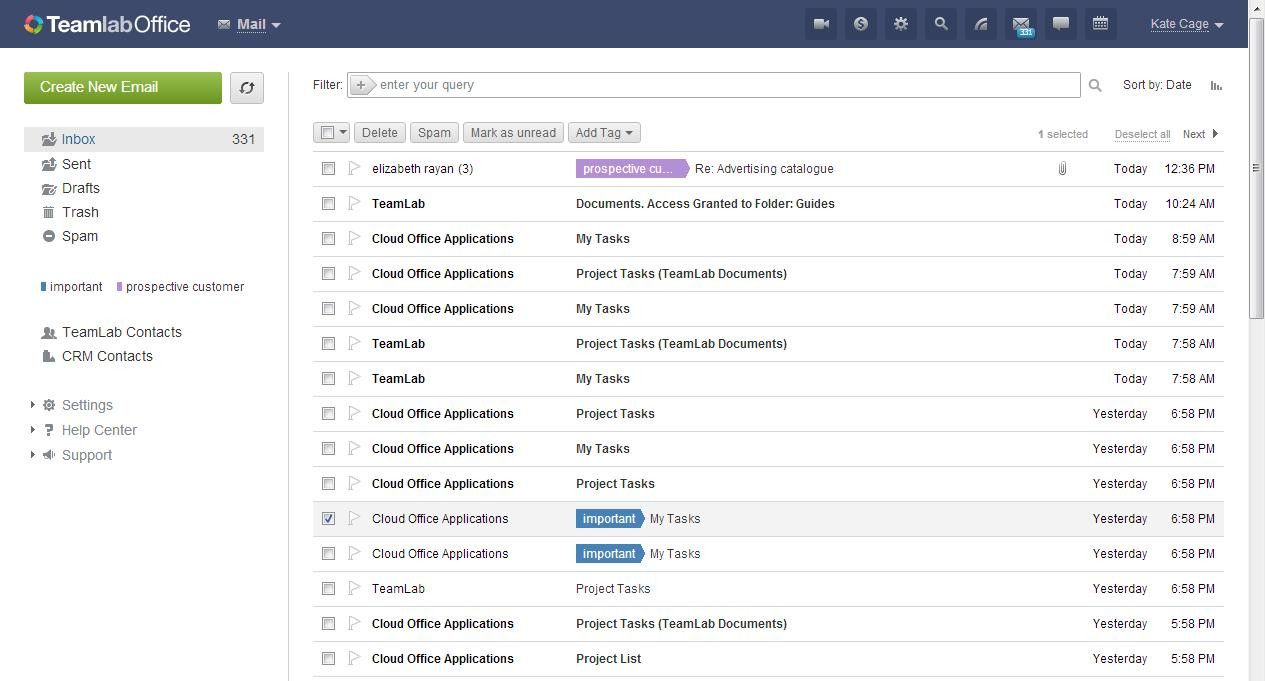The image size is (1265, 681).
Task: Check the 5:58 PM Project Tasks (TeamLab Documents) checkbox
Action: click(x=328, y=624)
